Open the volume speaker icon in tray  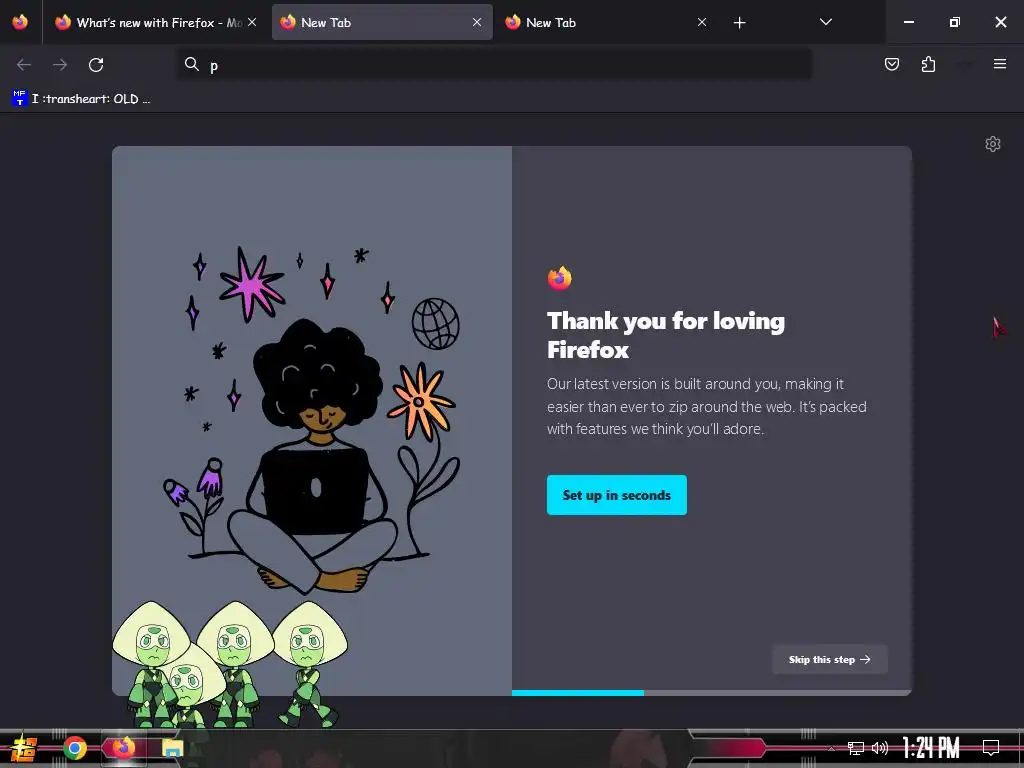[880, 748]
